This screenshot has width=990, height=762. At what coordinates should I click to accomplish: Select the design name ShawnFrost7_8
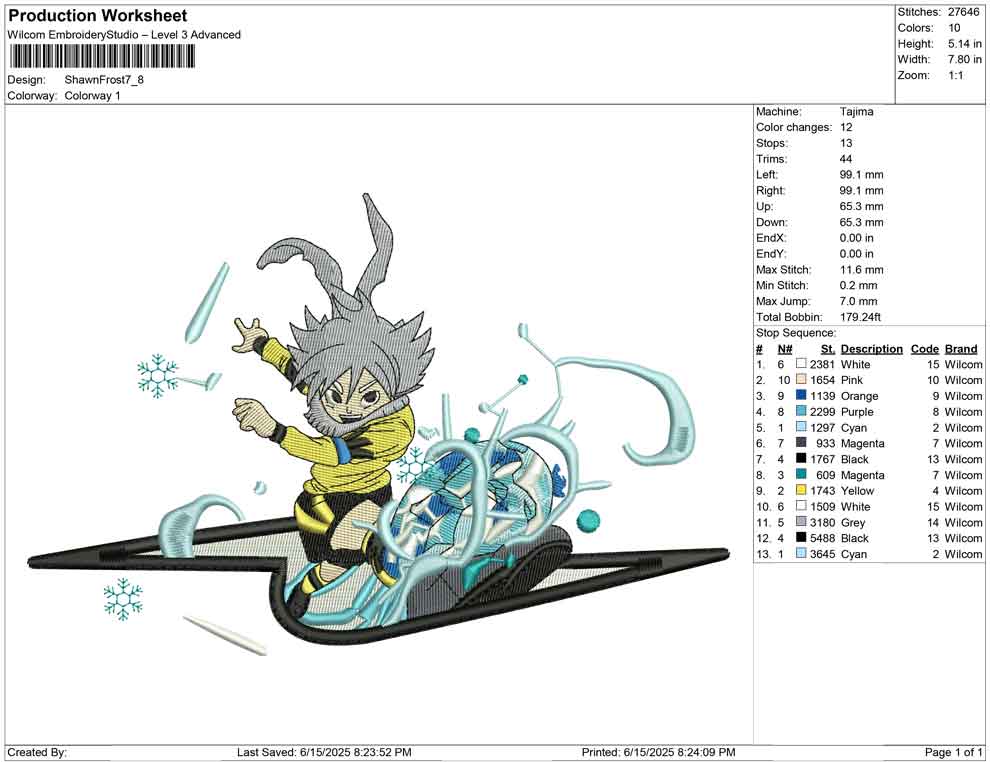(x=104, y=80)
